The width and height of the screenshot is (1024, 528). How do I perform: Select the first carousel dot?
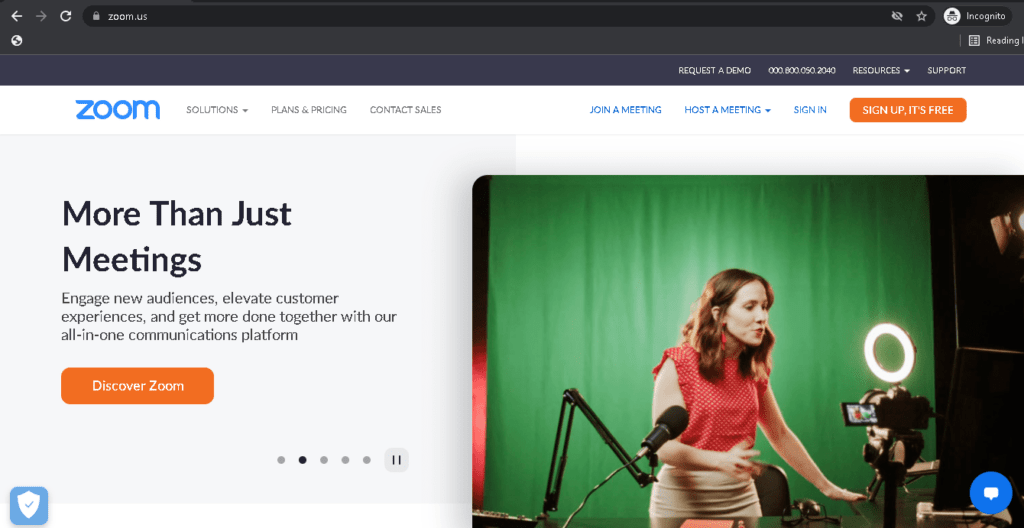281,460
